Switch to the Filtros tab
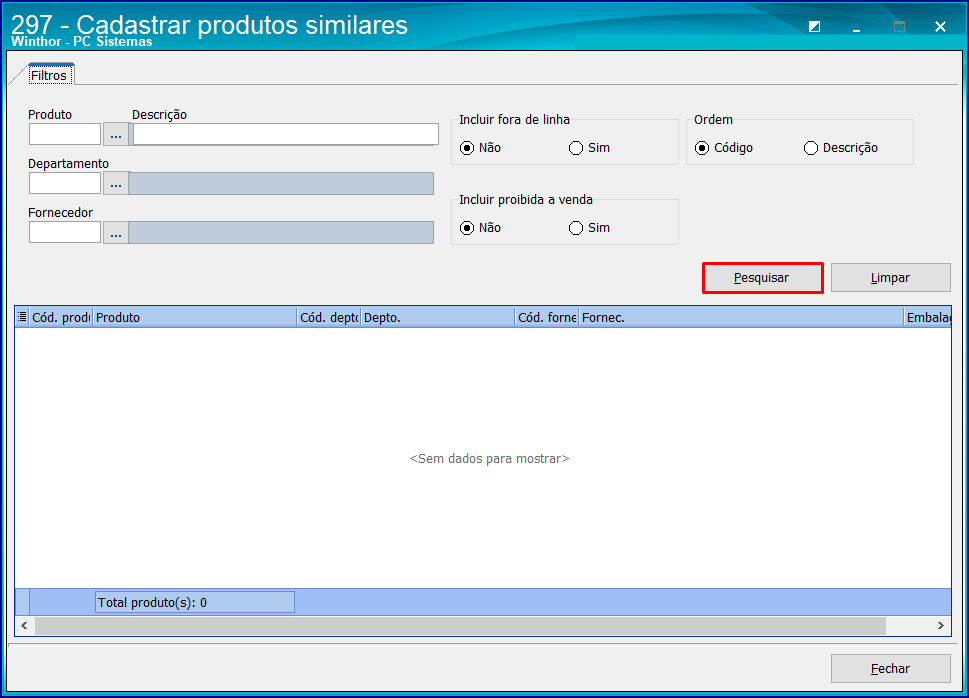This screenshot has width=969, height=698. (49, 75)
